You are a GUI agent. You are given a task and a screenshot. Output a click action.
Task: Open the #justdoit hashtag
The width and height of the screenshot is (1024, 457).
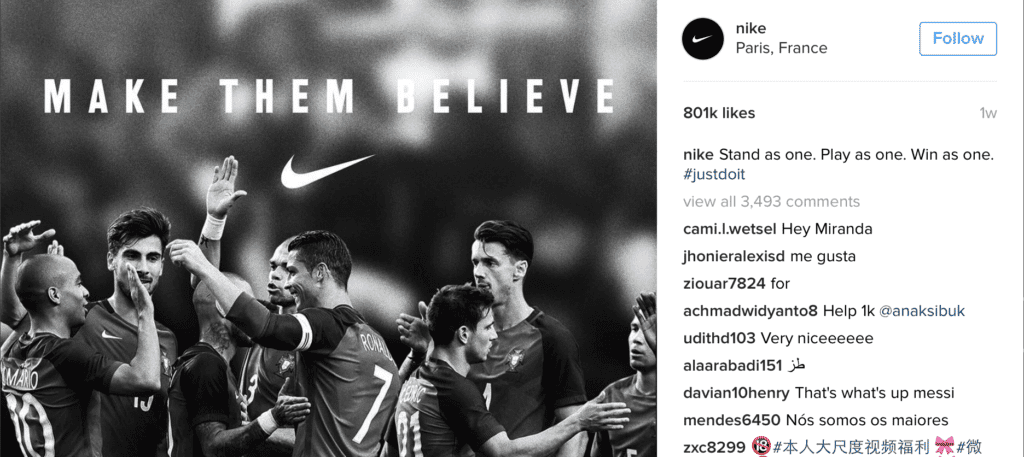click(x=714, y=175)
